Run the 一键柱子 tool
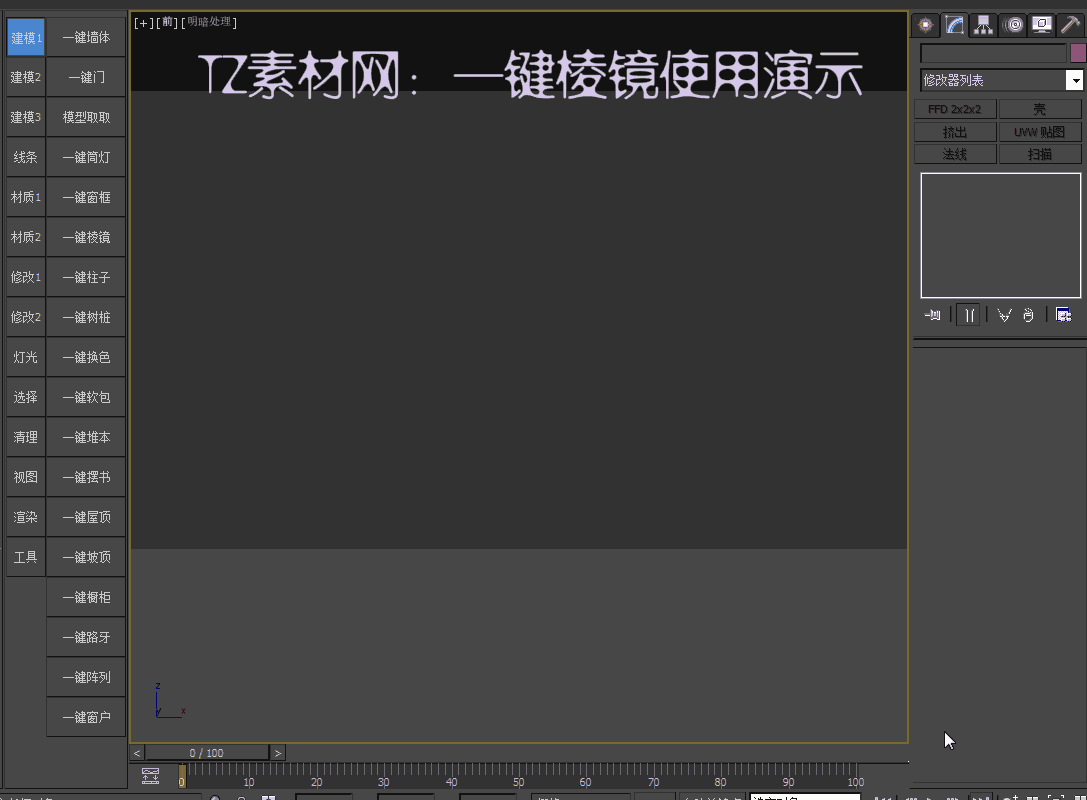Image resolution: width=1087 pixels, height=800 pixels. click(86, 277)
